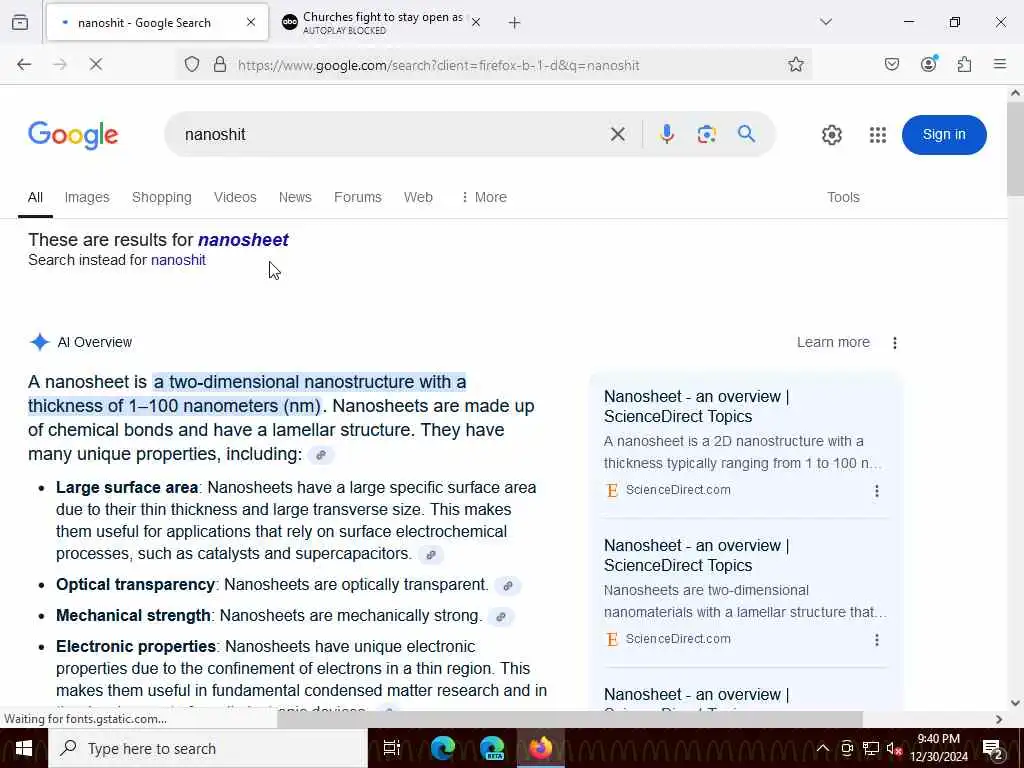Click the horizontal scrollbar right arrow
1024x768 pixels.
point(999,719)
